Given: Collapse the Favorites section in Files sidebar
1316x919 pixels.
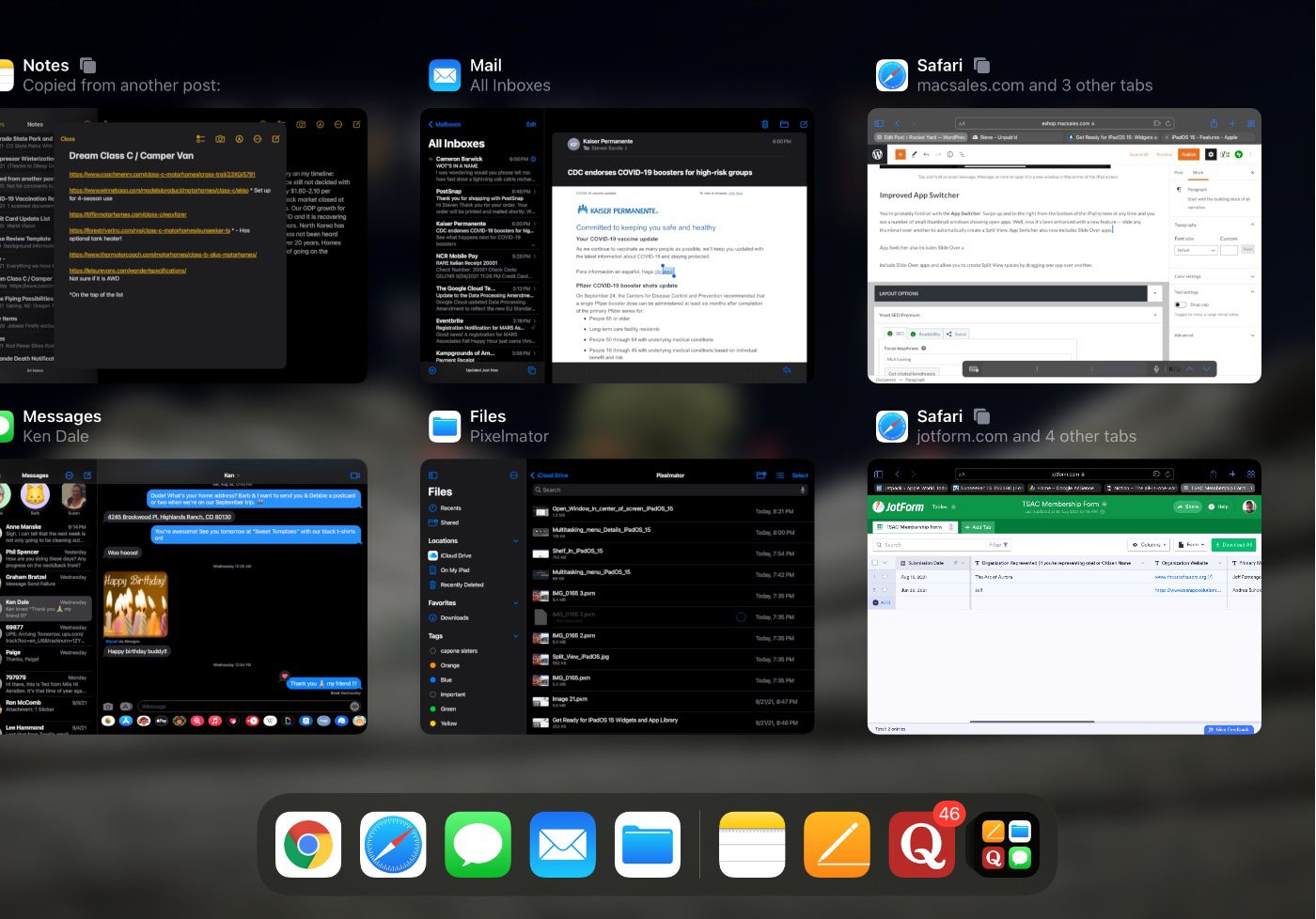Looking at the screenshot, I should tap(515, 603).
